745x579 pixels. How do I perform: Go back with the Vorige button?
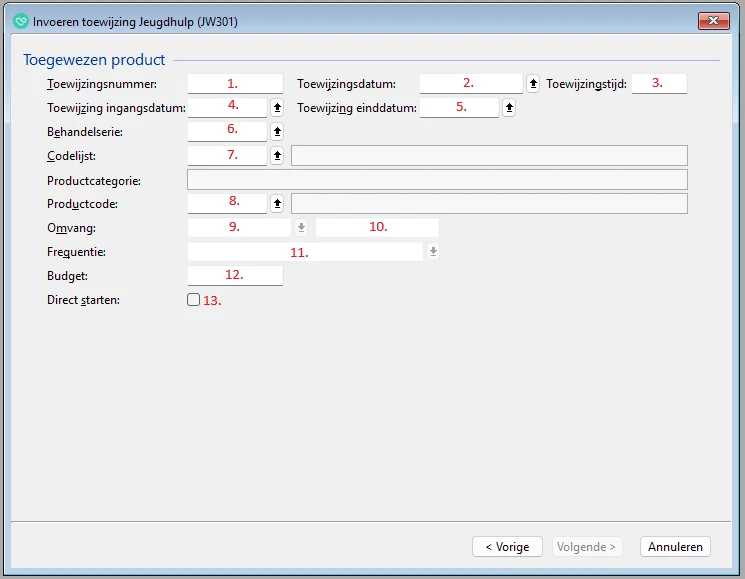tap(507, 547)
